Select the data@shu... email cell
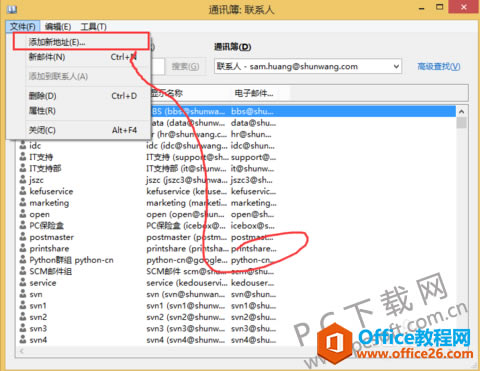 [253, 123]
